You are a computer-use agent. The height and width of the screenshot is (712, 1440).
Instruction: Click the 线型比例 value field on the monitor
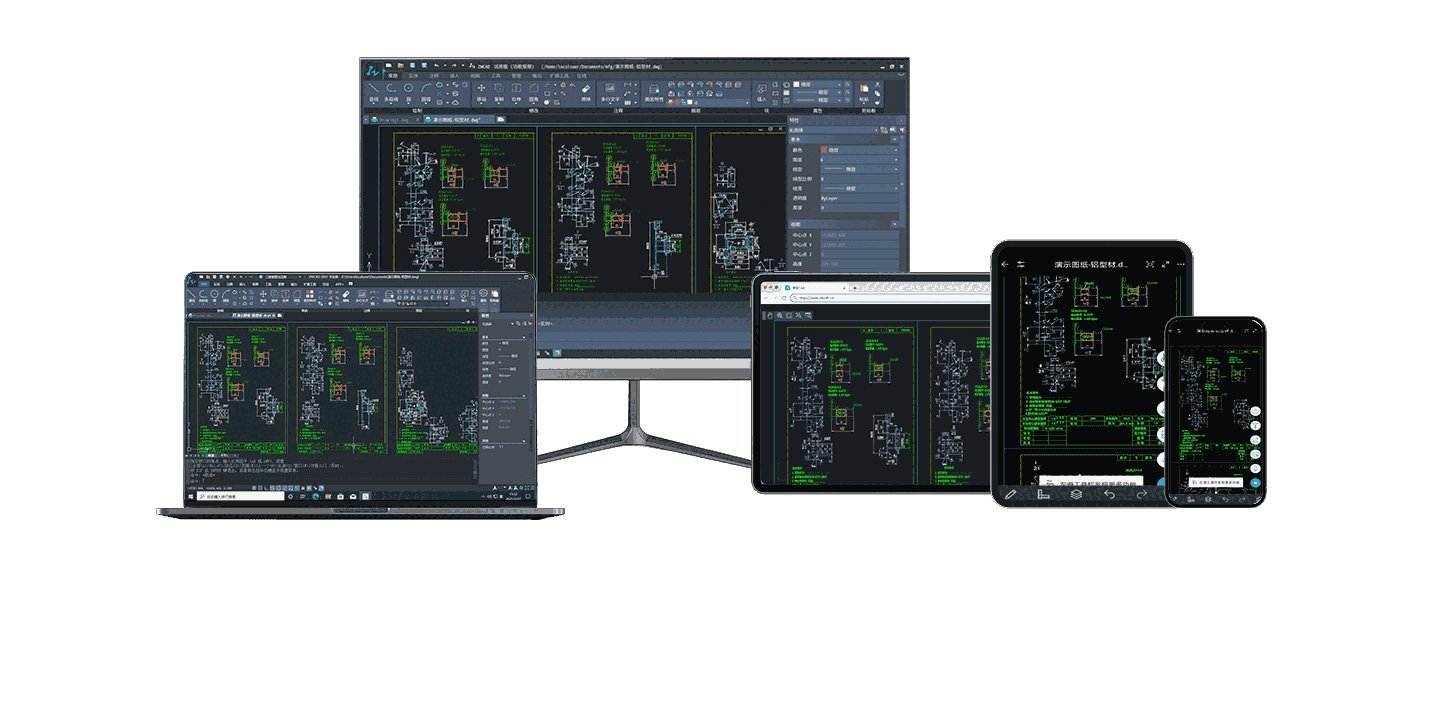tap(859, 179)
